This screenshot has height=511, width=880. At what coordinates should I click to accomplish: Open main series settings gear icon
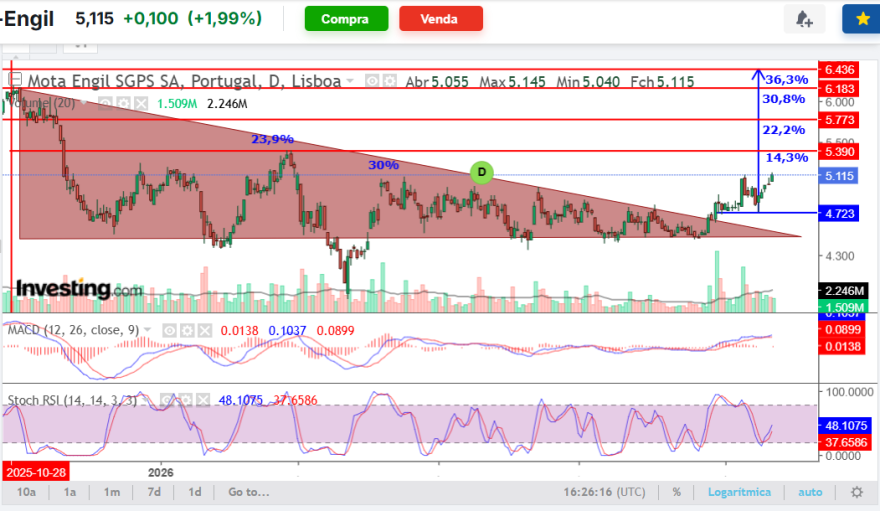[389, 81]
